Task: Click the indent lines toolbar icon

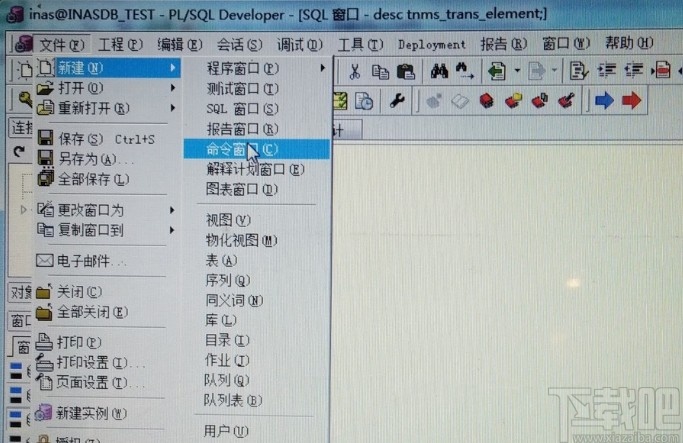Action: pyautogui.click(x=607, y=70)
